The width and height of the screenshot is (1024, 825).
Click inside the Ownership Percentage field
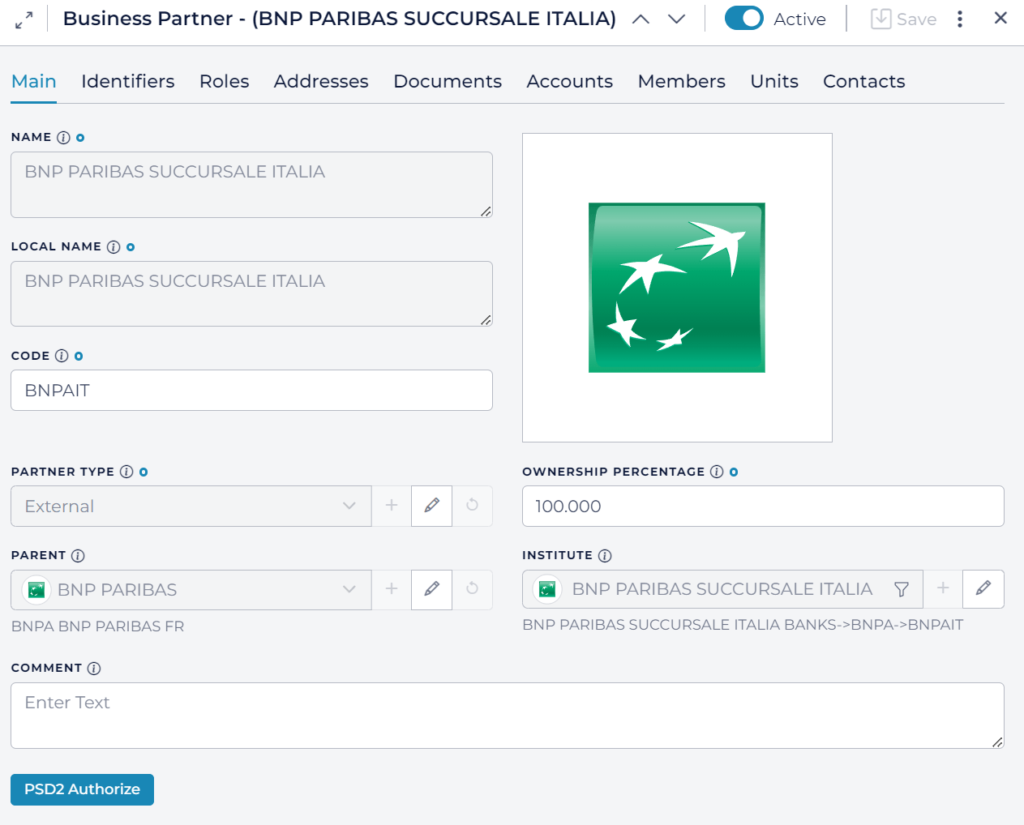click(763, 506)
